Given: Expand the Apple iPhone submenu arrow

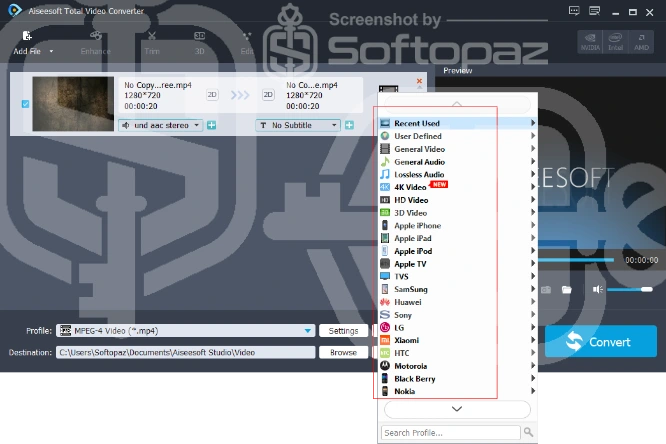Looking at the screenshot, I should (x=533, y=225).
